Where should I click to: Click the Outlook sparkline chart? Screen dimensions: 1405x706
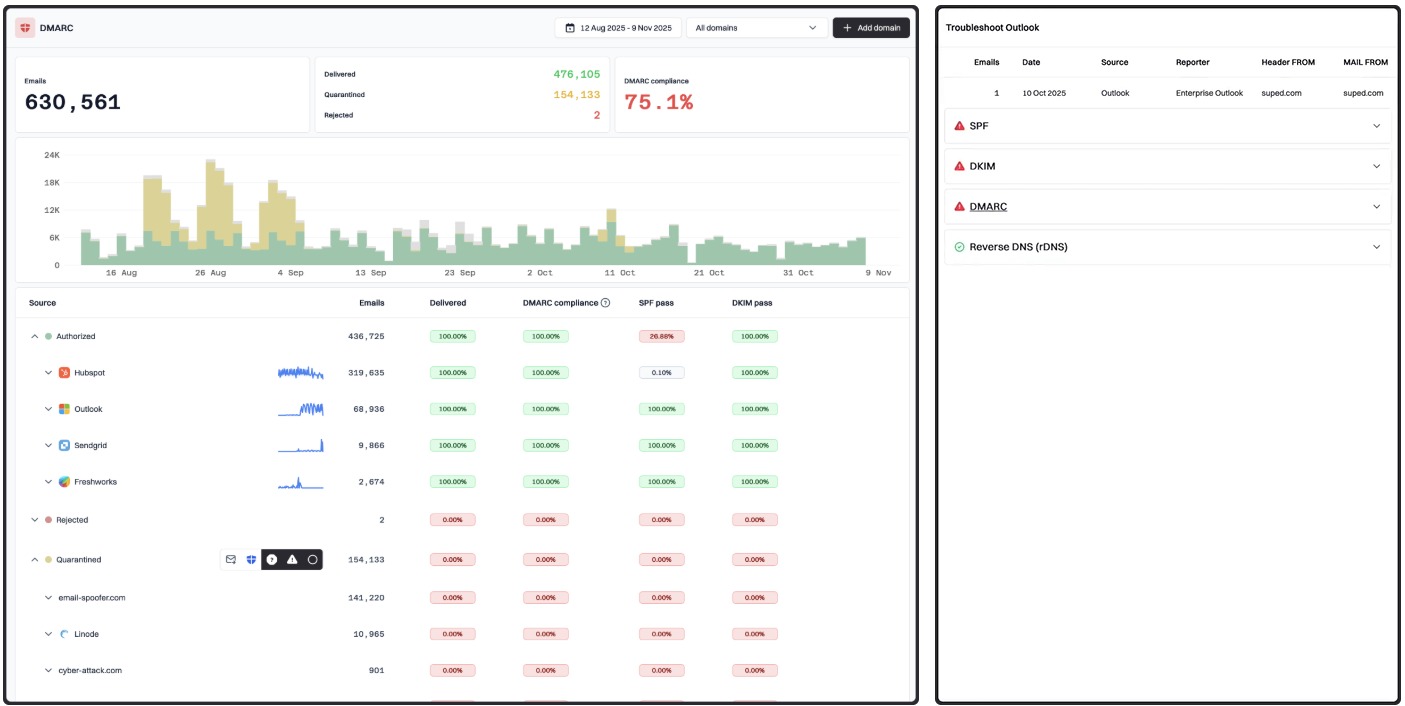(301, 409)
